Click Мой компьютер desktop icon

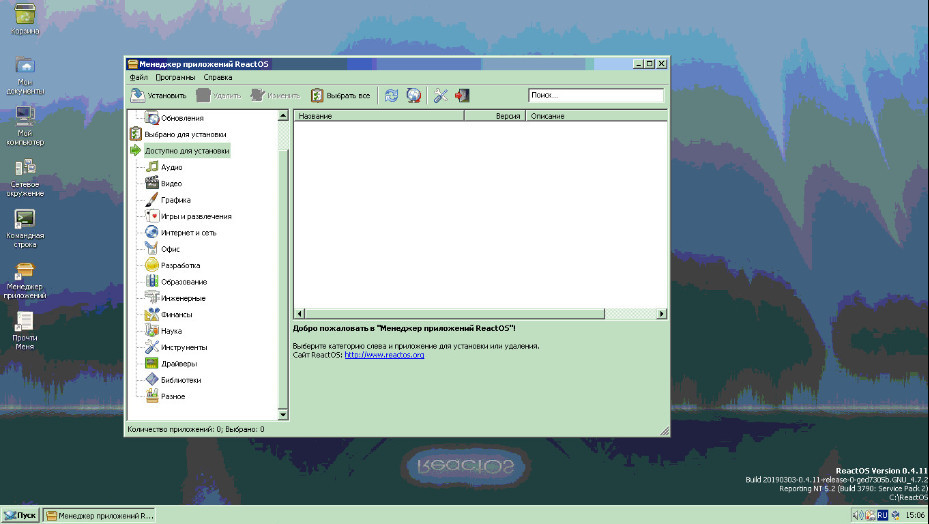point(25,126)
